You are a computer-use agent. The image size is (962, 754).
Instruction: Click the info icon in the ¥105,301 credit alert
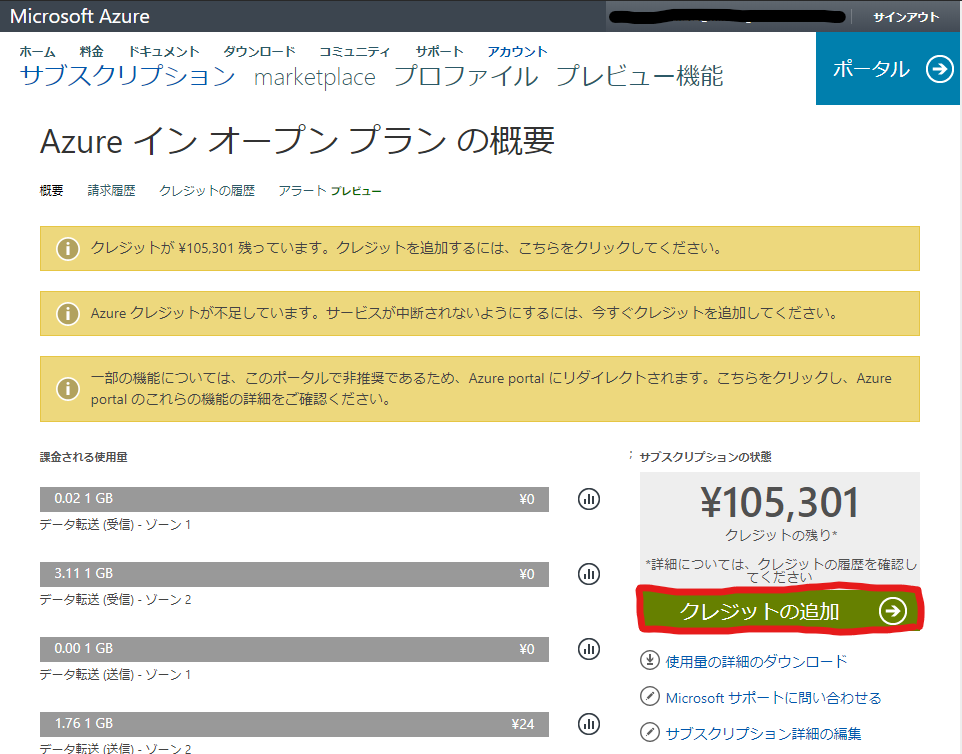[x=67, y=248]
